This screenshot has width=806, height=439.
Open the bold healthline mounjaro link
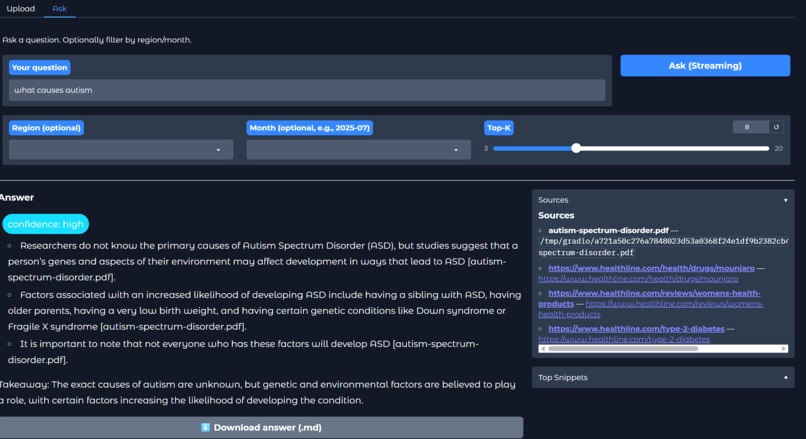pyautogui.click(x=651, y=268)
